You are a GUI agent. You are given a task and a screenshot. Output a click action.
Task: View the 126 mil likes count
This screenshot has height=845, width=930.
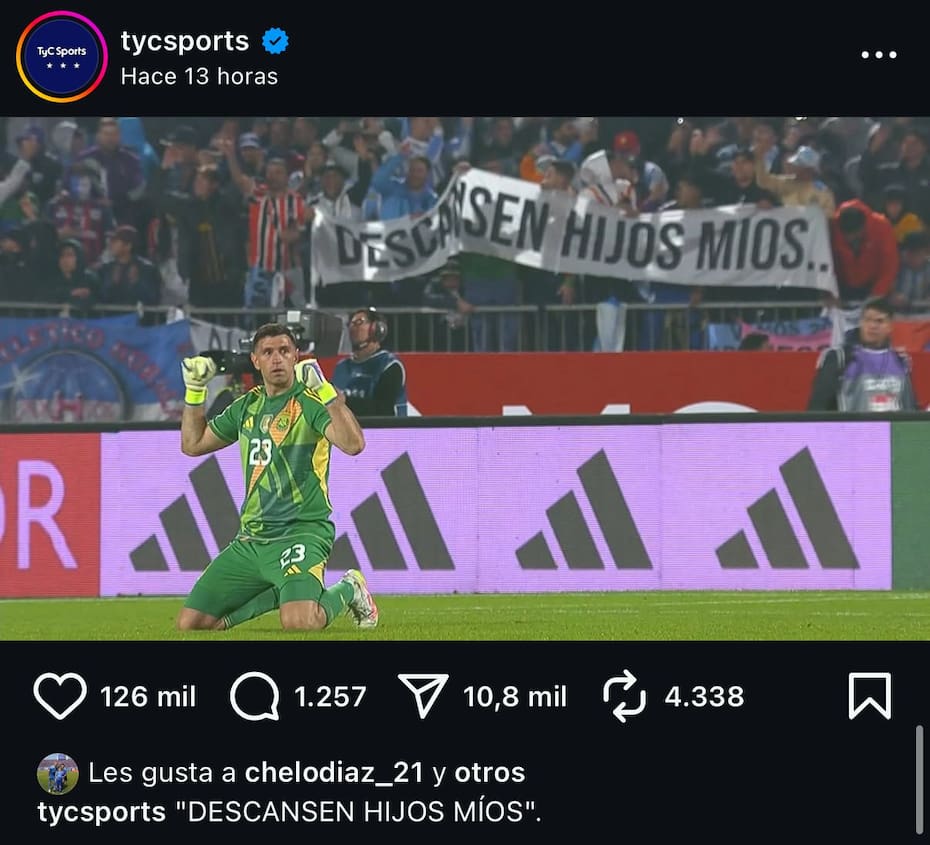pyautogui.click(x=148, y=697)
